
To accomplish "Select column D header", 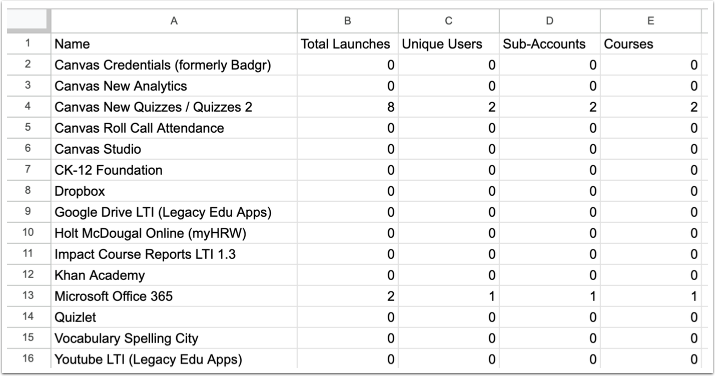I will click(550, 21).
